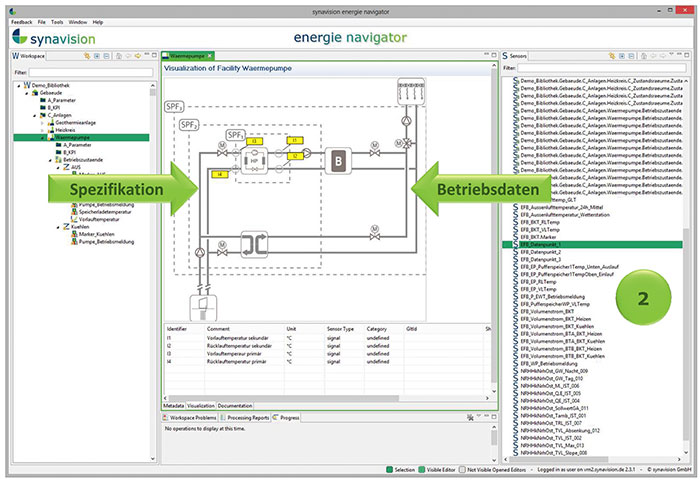Select Speicherladetemperatur in Workspace tree

pyautogui.click(x=105, y=212)
